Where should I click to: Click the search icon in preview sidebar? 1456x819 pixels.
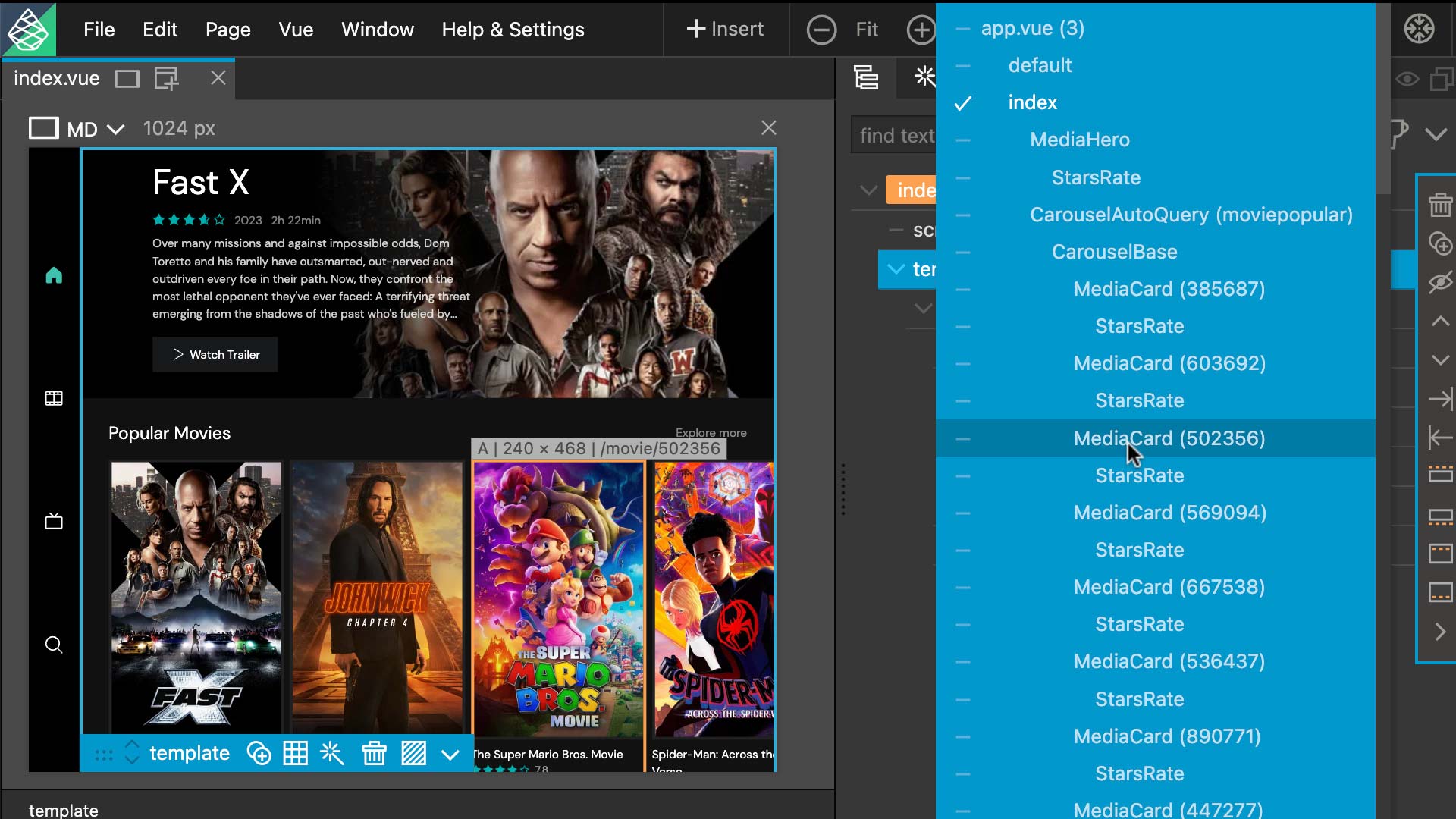click(54, 645)
